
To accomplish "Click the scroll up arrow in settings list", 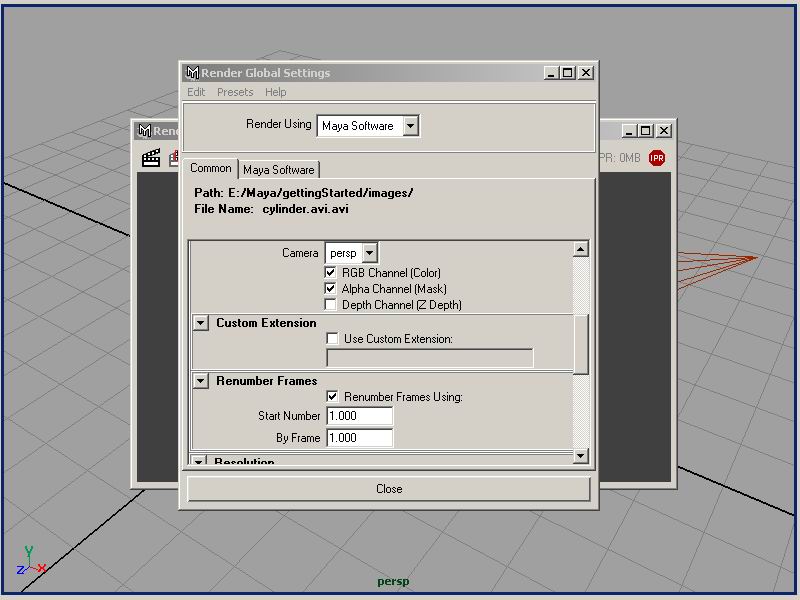I will click(x=581, y=249).
